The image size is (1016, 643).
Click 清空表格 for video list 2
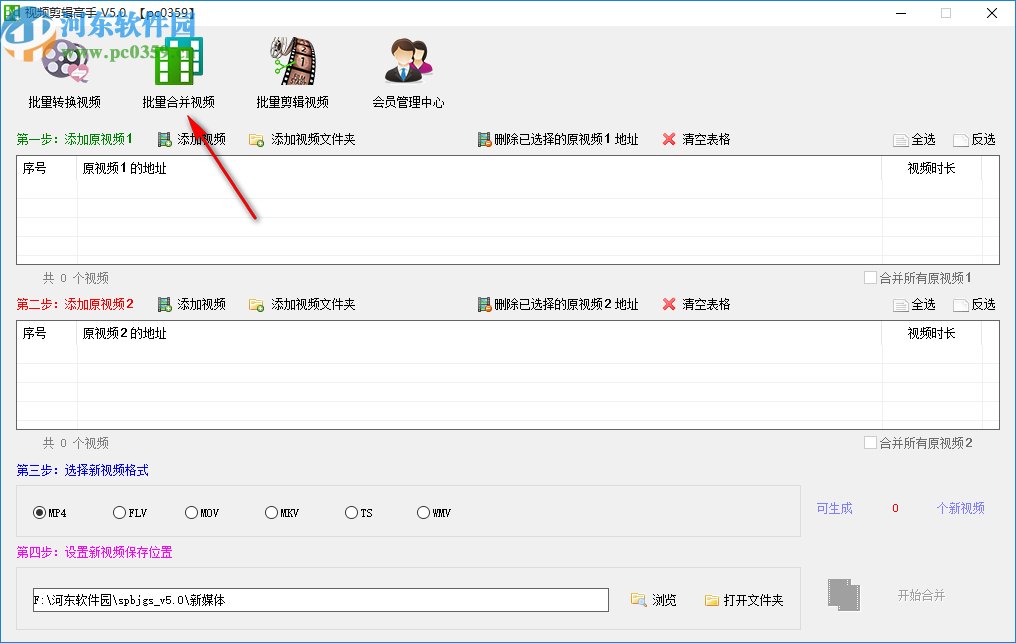(x=699, y=304)
